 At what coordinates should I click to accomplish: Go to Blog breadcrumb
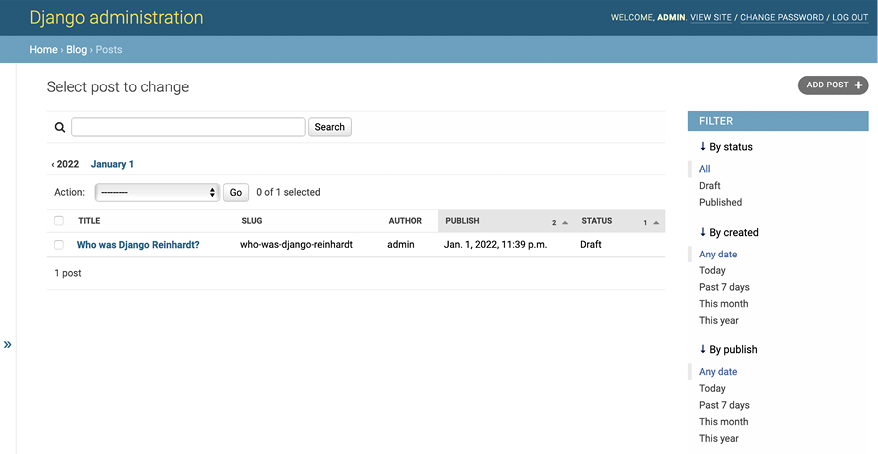76,49
